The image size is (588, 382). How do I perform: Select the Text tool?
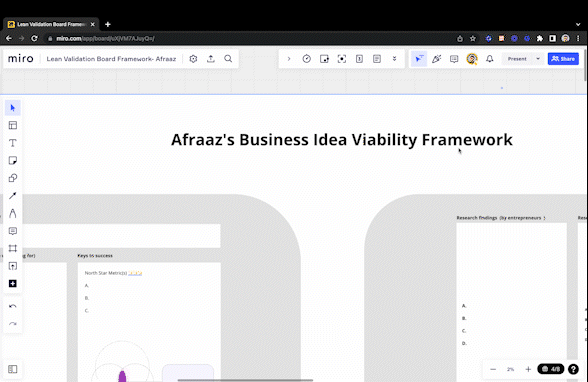(13, 143)
